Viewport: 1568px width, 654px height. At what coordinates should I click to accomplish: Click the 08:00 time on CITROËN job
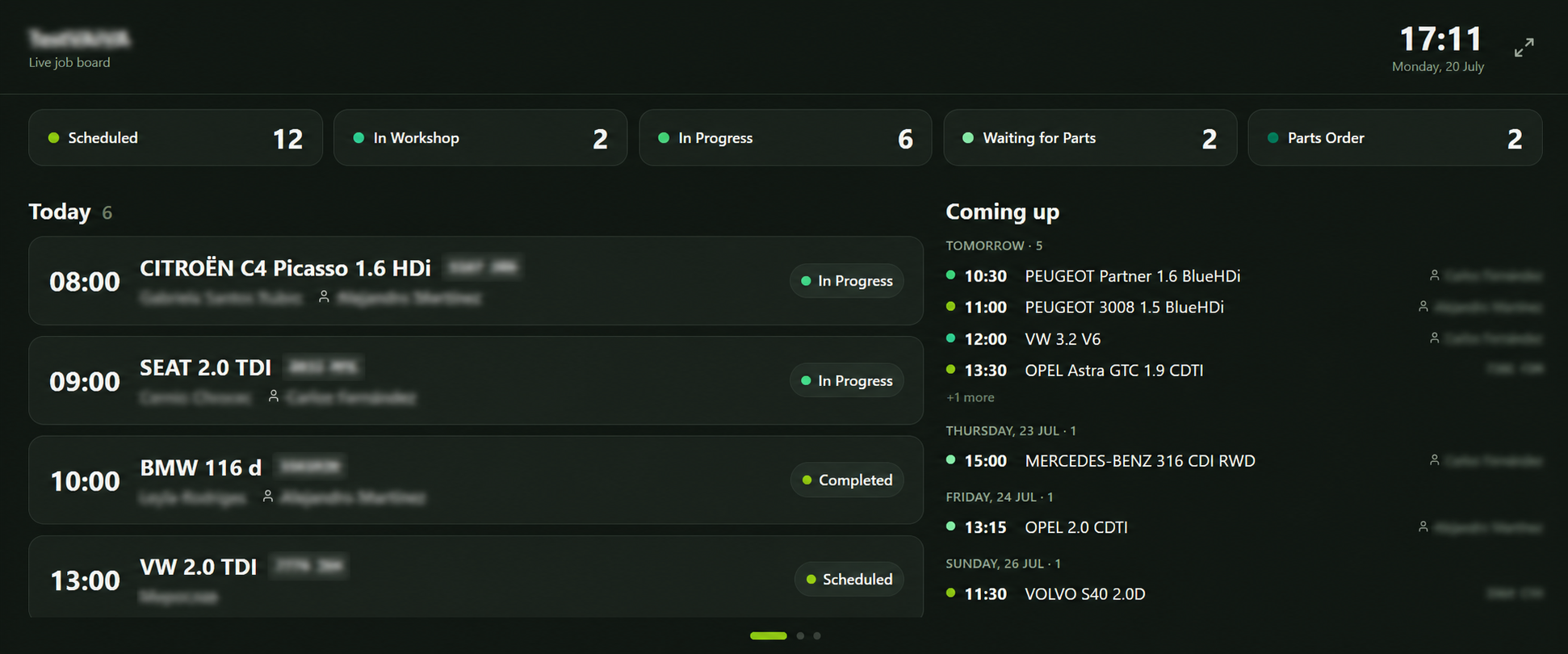click(x=85, y=282)
